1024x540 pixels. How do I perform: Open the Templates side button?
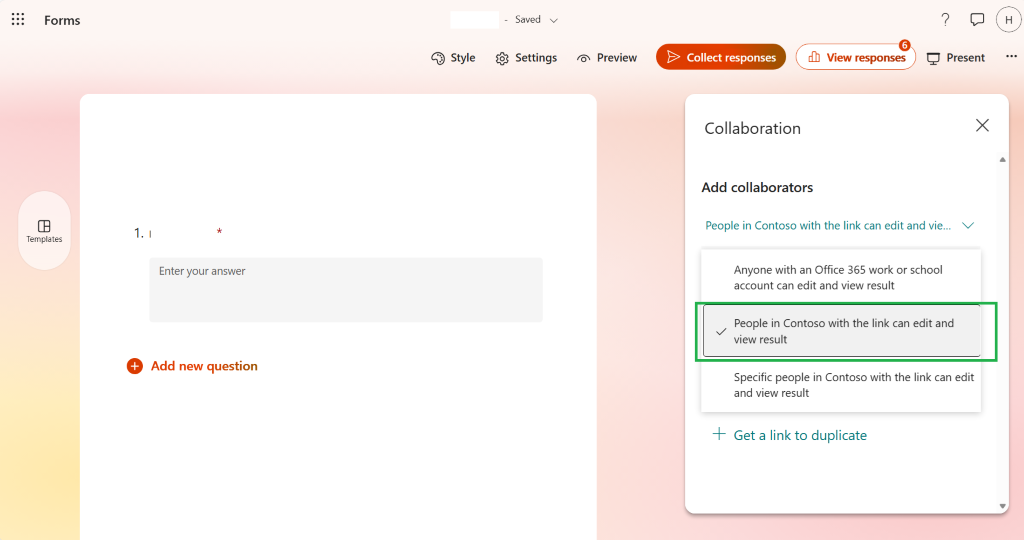[x=44, y=231]
